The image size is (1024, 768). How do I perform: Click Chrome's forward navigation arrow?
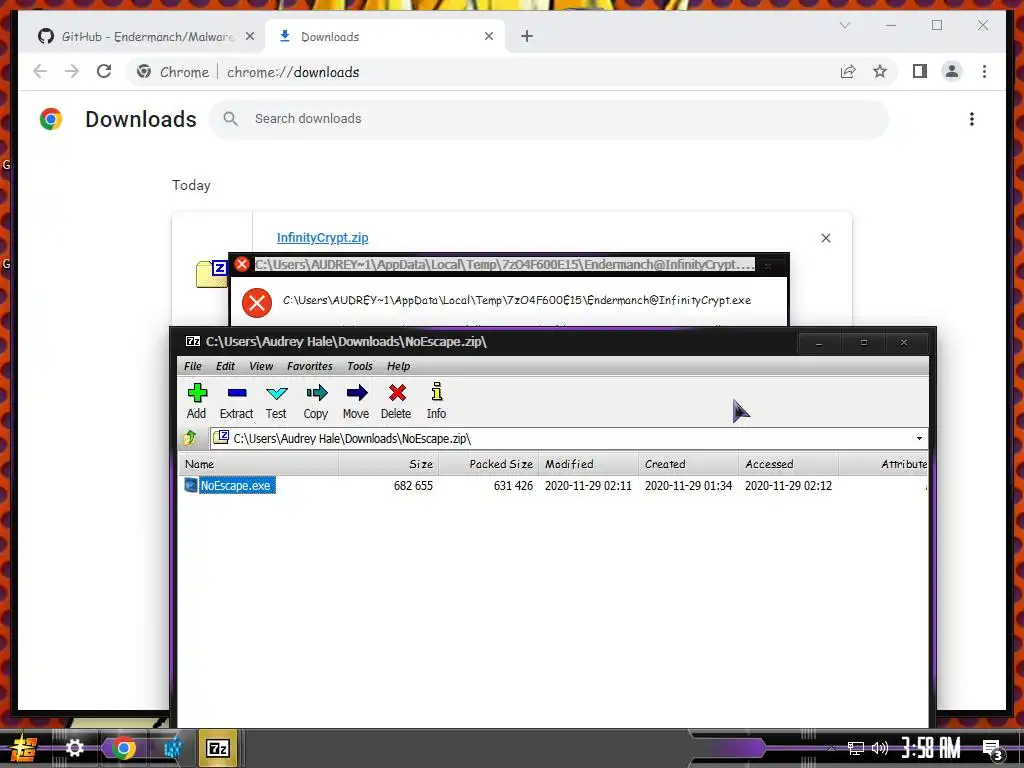tap(72, 72)
